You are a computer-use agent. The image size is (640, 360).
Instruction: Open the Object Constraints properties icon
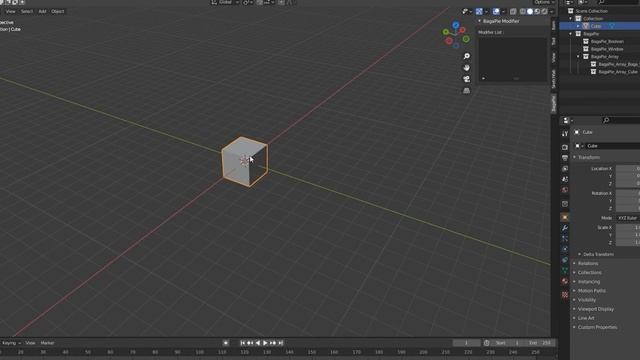[x=565, y=260]
